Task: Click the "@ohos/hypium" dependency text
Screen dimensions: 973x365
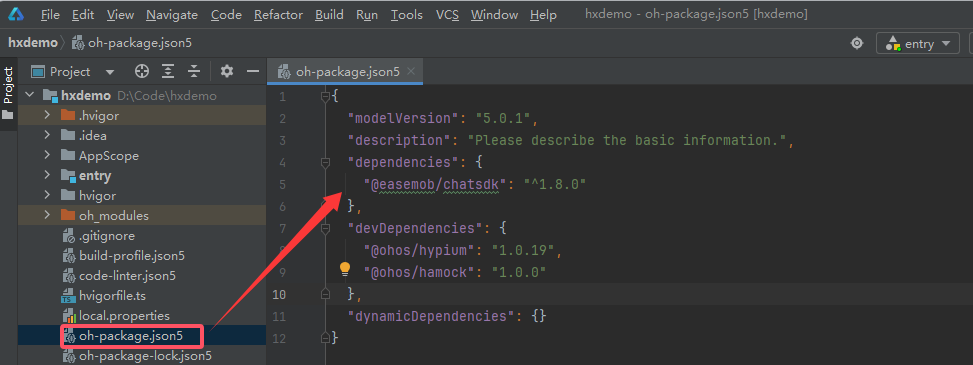Action: coord(420,251)
